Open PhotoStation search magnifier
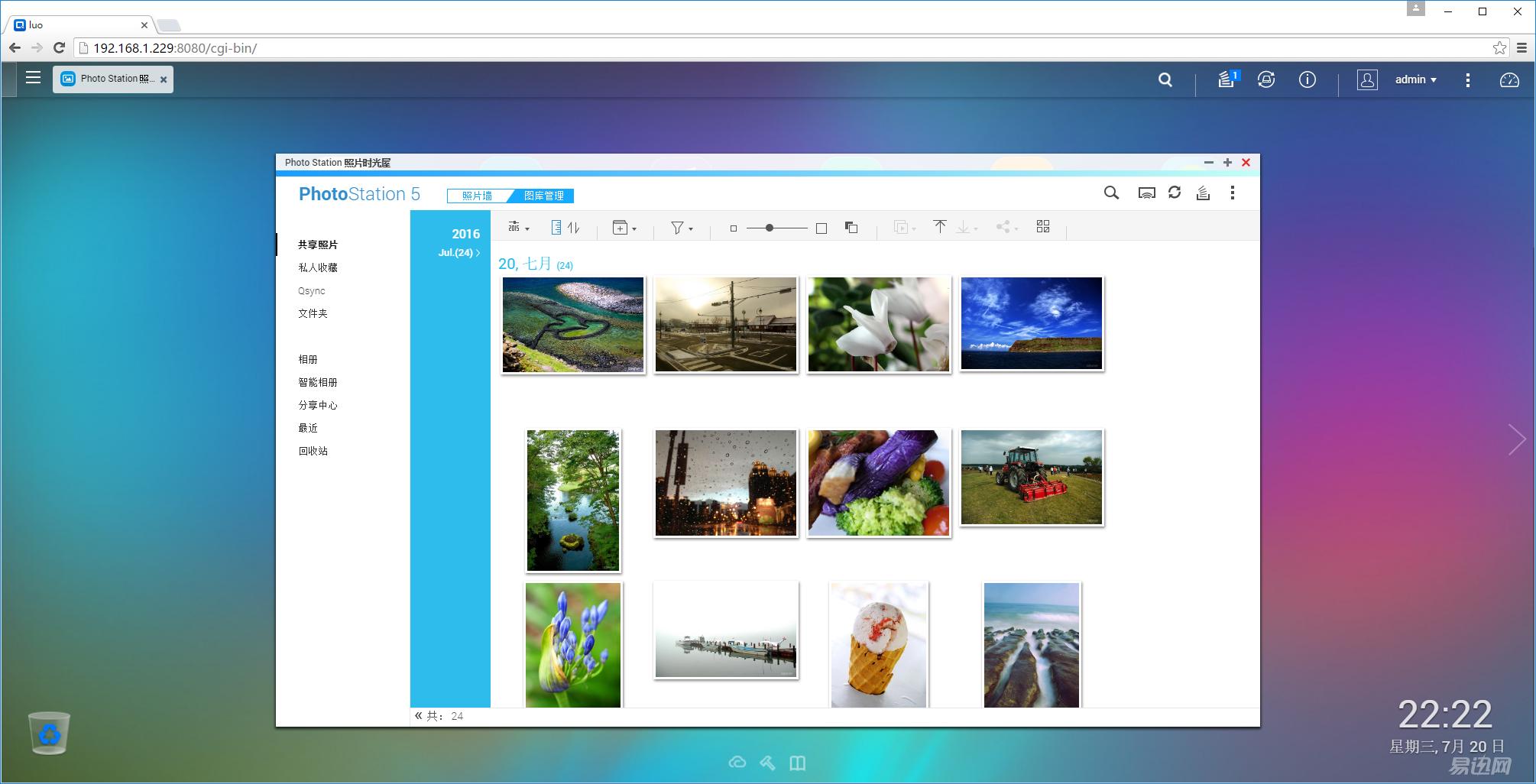 coord(1111,193)
